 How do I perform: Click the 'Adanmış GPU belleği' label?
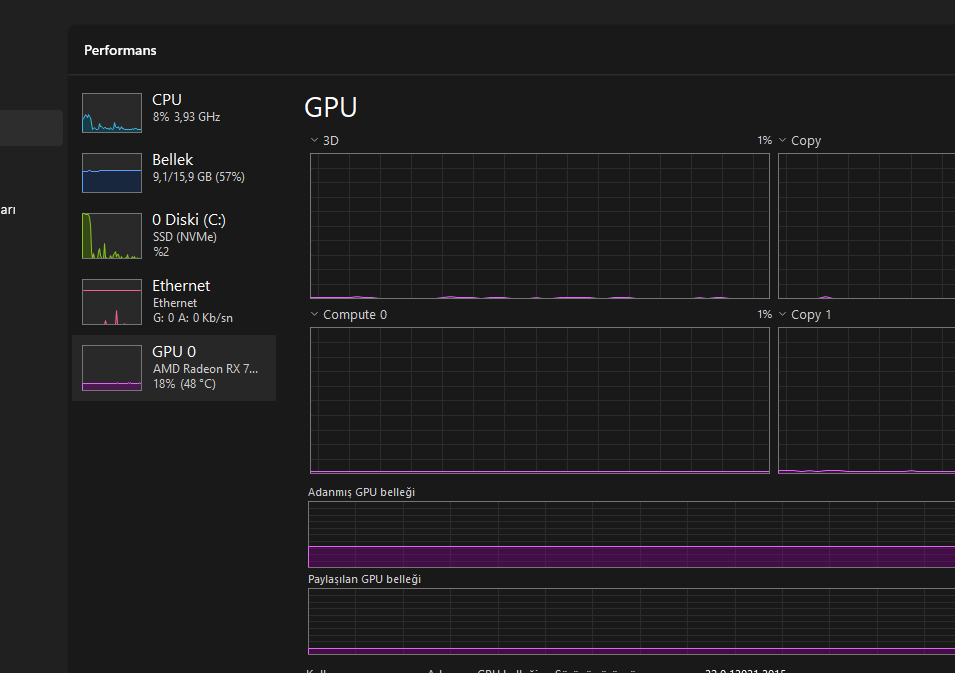(x=362, y=492)
